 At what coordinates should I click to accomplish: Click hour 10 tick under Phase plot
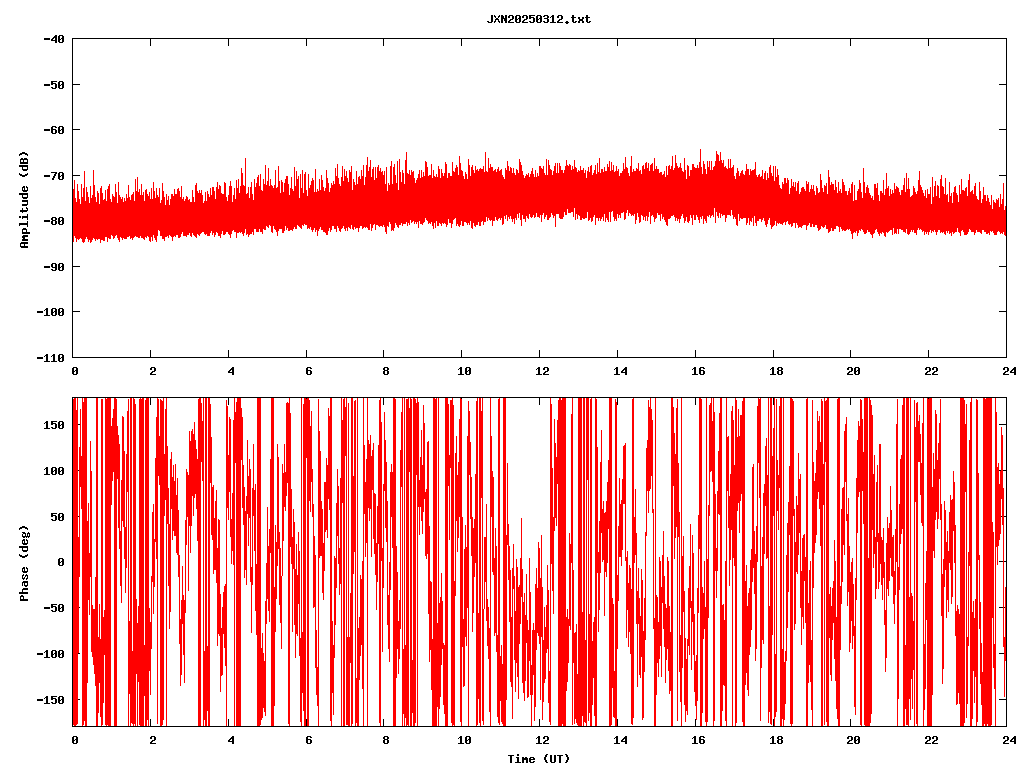click(464, 741)
